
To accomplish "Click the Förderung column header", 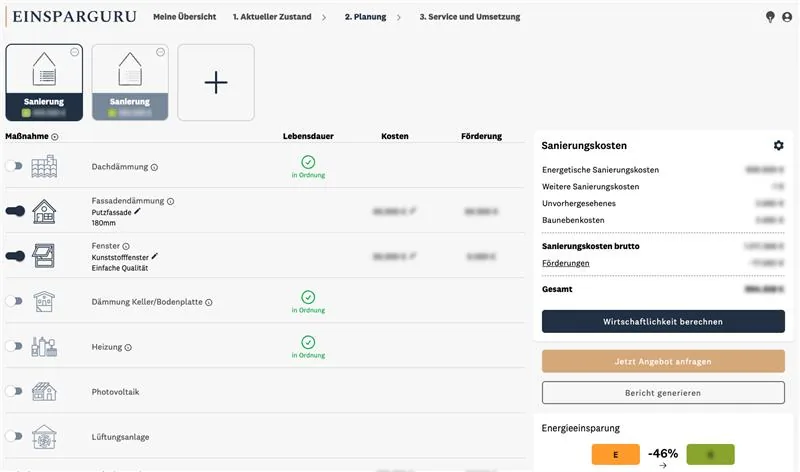I will pos(482,136).
